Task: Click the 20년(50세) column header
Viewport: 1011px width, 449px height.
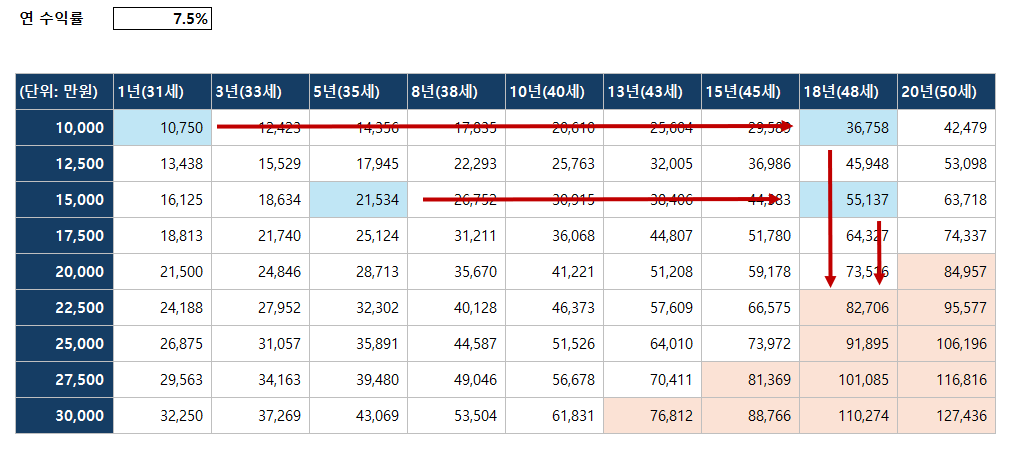Action: pos(947,92)
